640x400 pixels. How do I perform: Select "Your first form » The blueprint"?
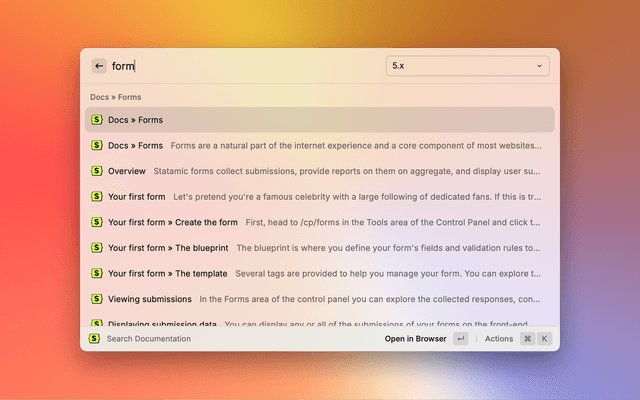click(x=319, y=248)
